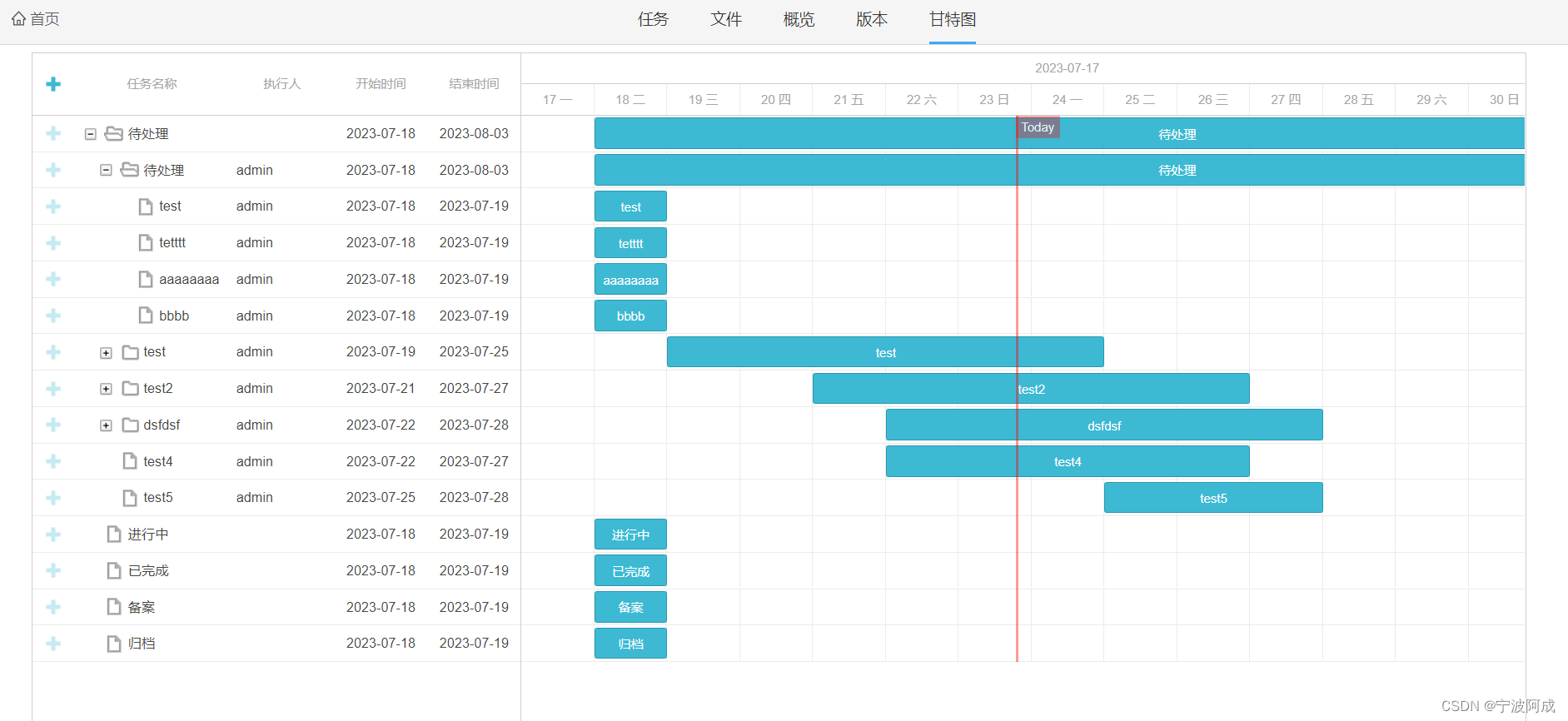
Task: Click the 进行中 Gantt bar
Action: tap(630, 535)
